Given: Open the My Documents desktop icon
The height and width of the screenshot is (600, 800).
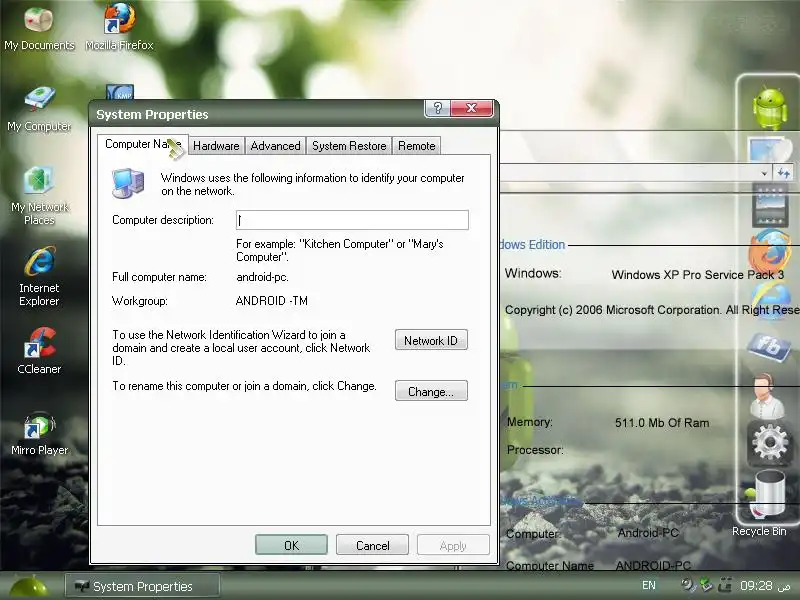Looking at the screenshot, I should (x=39, y=28).
